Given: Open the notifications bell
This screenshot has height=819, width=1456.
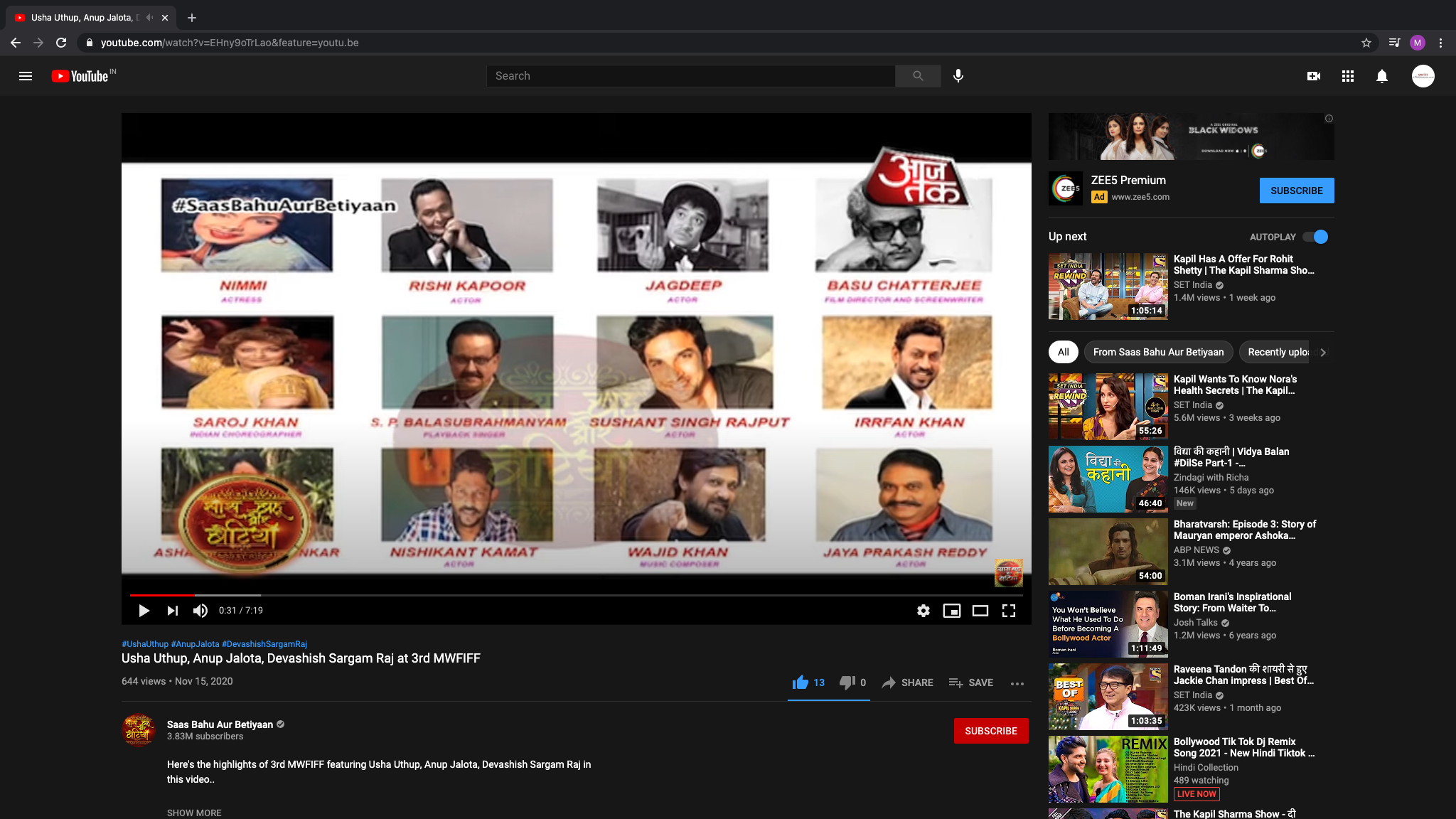Looking at the screenshot, I should pos(1382,76).
